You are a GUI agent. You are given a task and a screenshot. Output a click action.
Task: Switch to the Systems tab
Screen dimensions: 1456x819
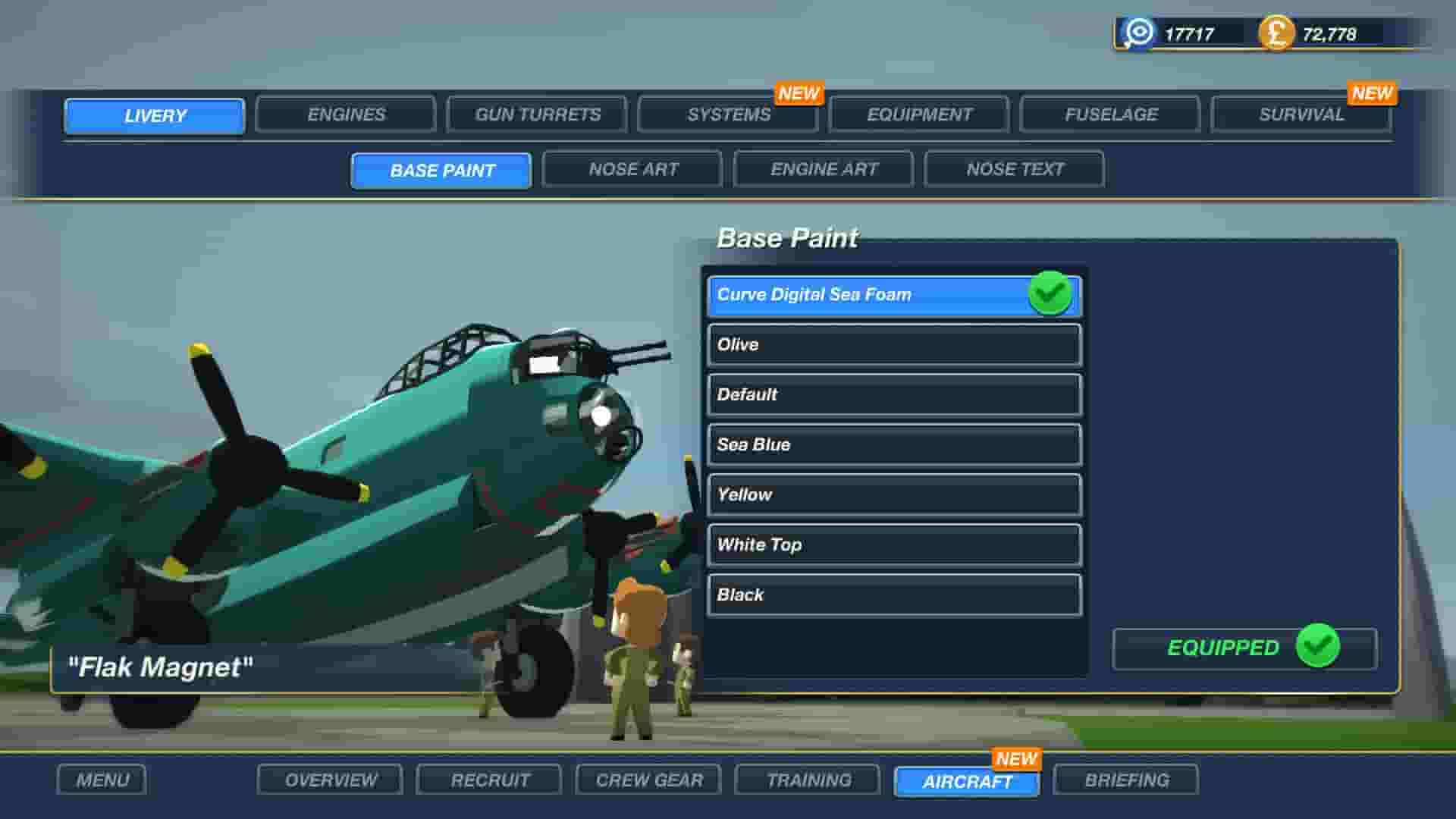(730, 115)
